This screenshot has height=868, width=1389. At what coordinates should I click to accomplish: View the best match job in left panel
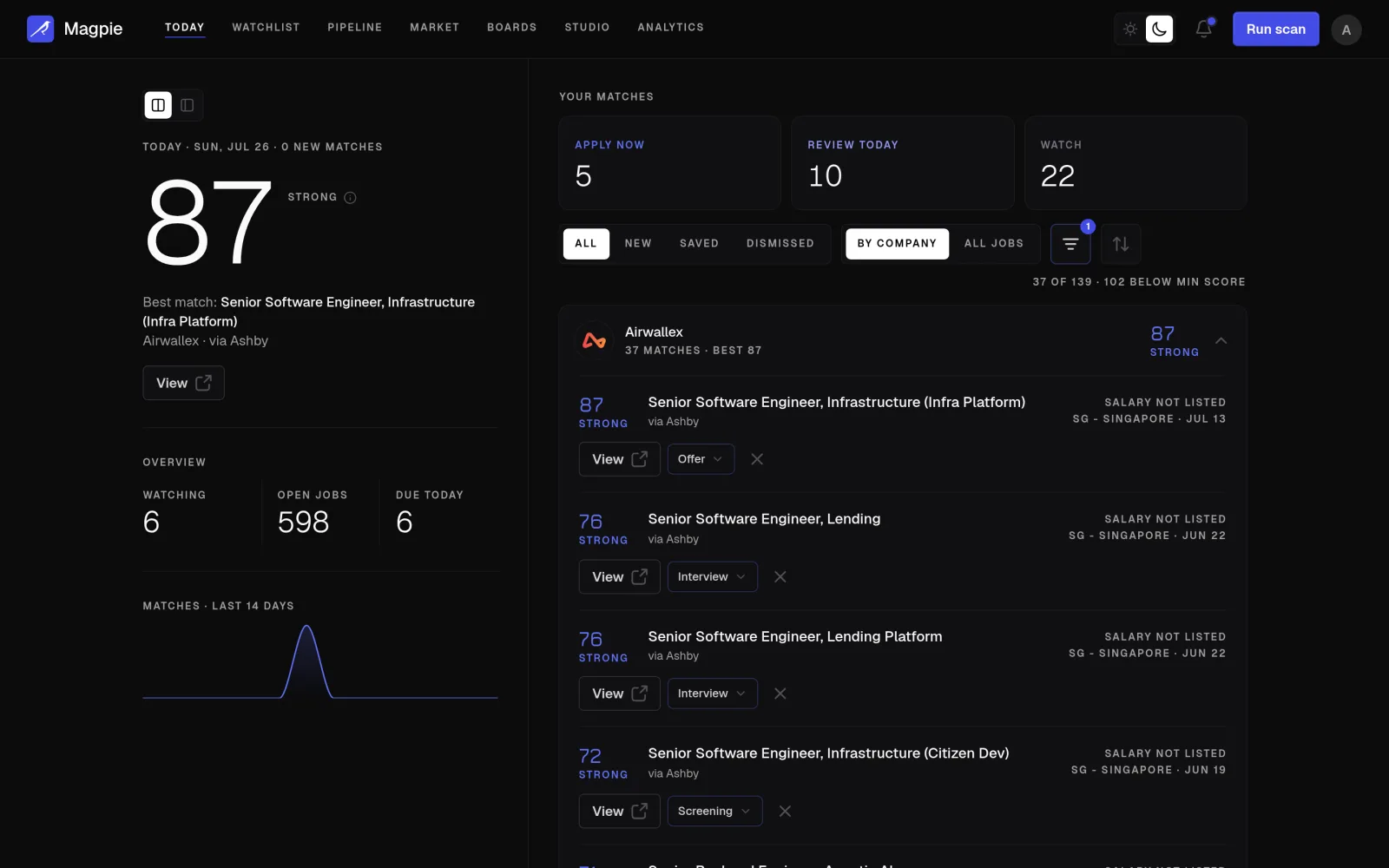point(183,383)
